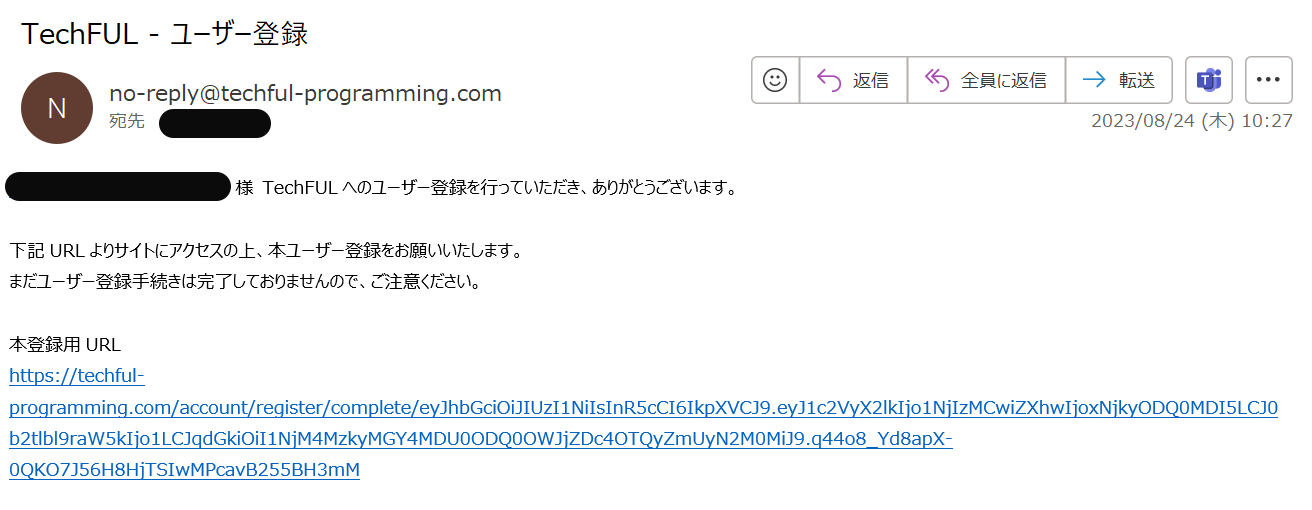Open the more actions ellipsis menu
The image size is (1312, 510).
coord(1268,80)
